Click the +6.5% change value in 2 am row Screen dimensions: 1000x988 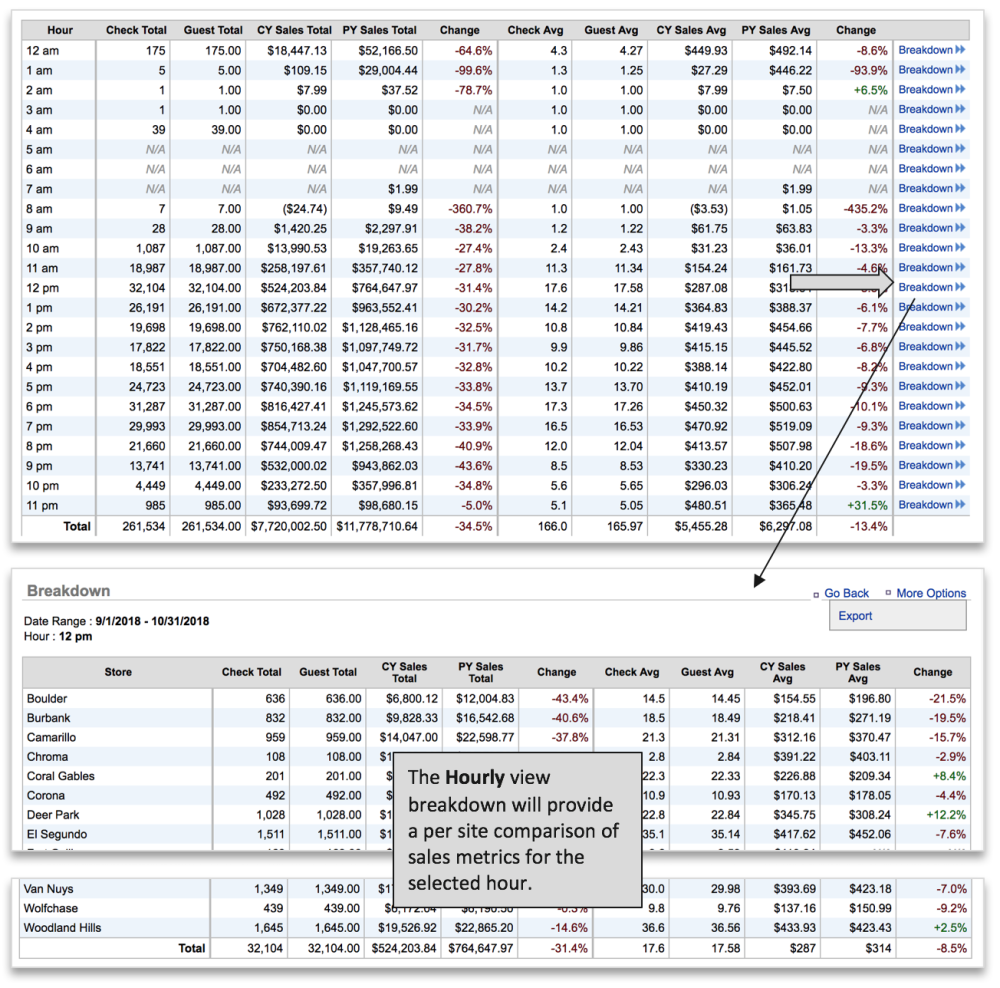[871, 90]
